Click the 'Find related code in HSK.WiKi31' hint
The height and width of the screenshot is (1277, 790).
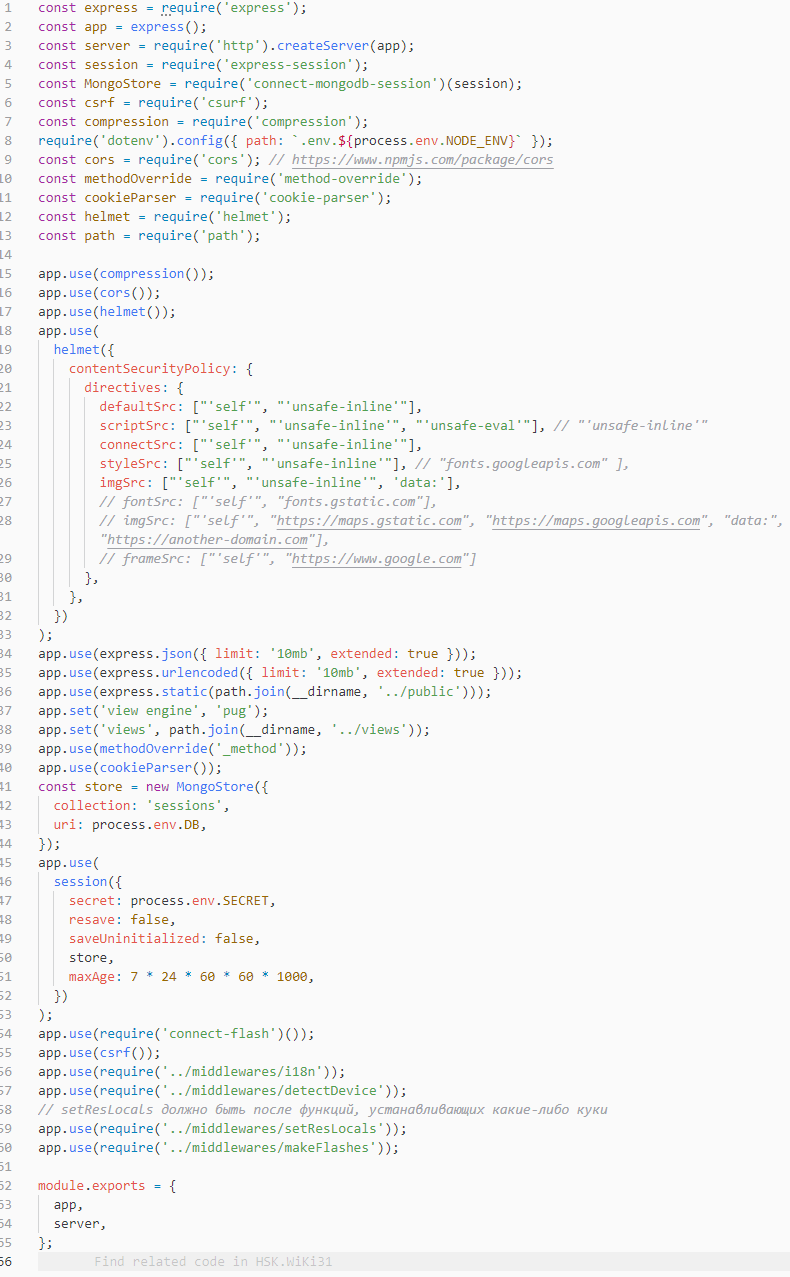(x=213, y=1262)
